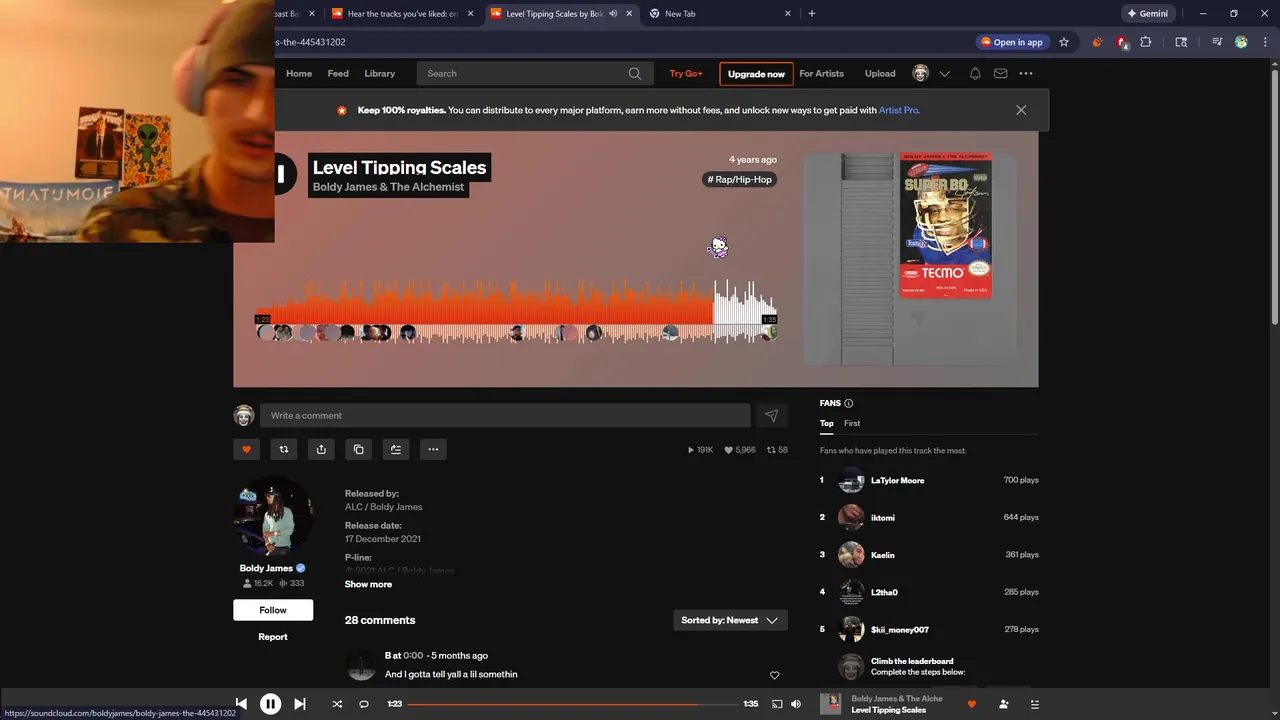Screen dimensions: 1280x720
Task: Open L2tha0's profile
Action: tap(884, 592)
